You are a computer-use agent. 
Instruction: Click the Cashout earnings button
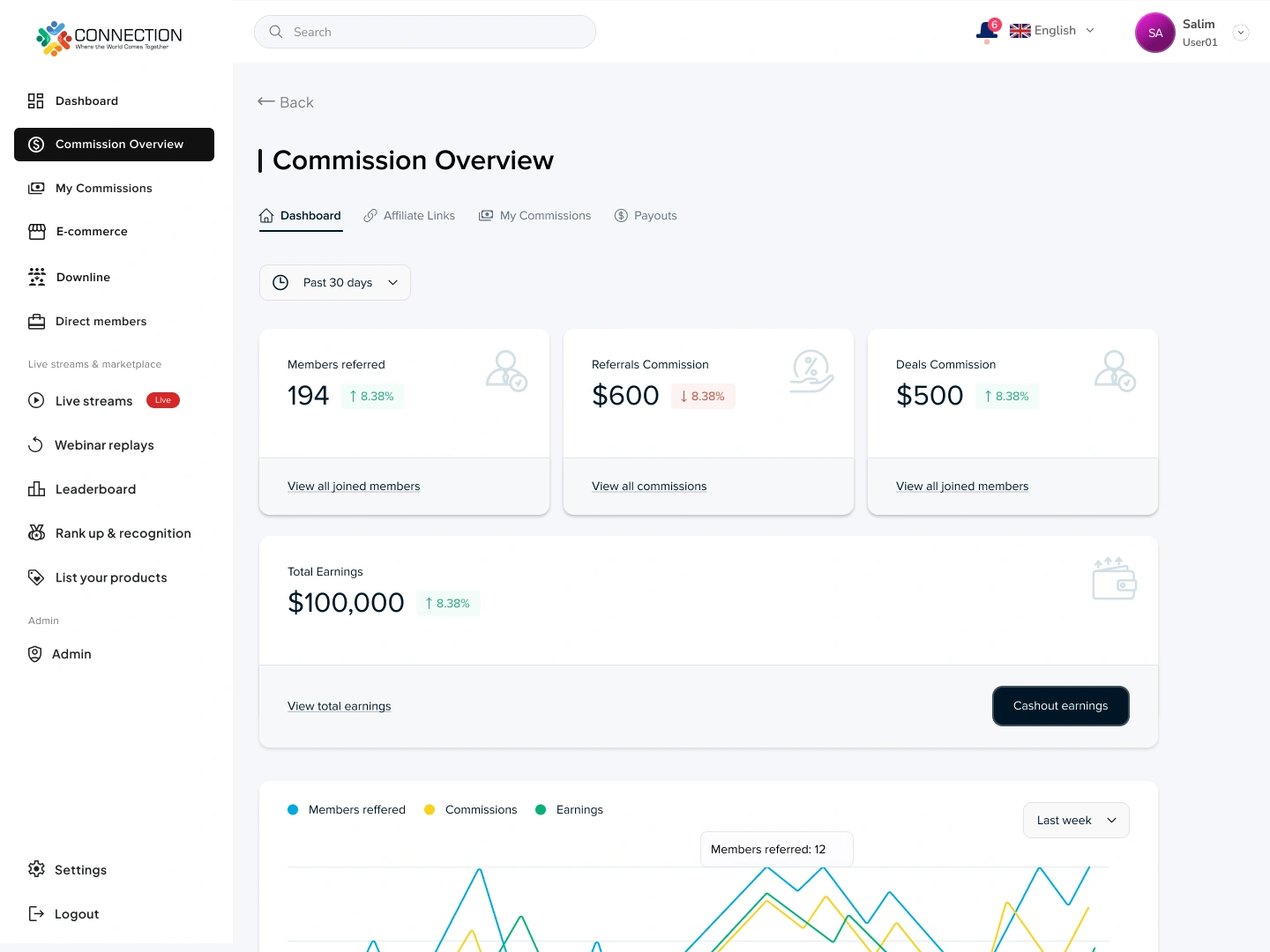(x=1061, y=706)
